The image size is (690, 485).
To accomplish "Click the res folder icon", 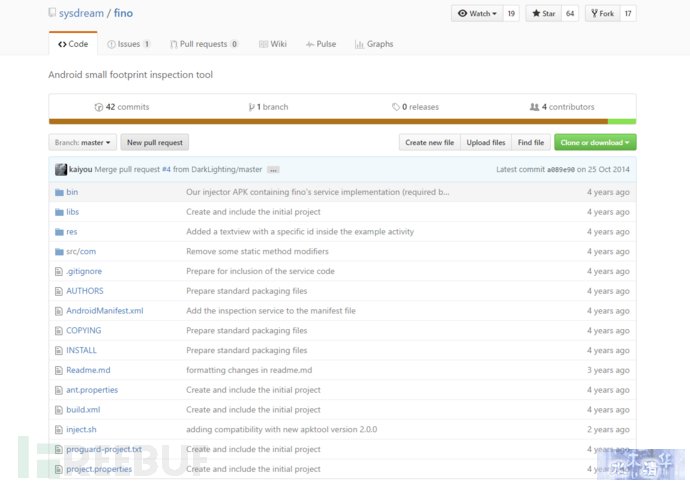I will (59, 232).
